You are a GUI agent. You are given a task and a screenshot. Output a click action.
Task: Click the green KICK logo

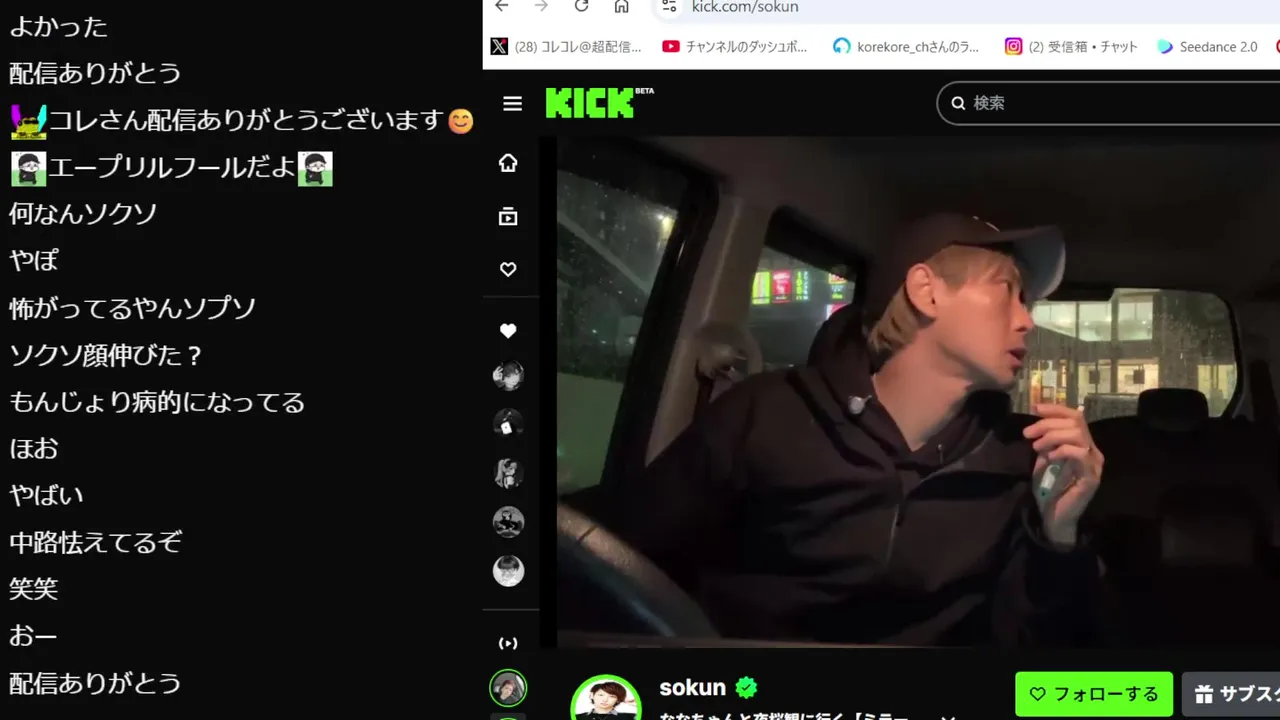(x=599, y=103)
